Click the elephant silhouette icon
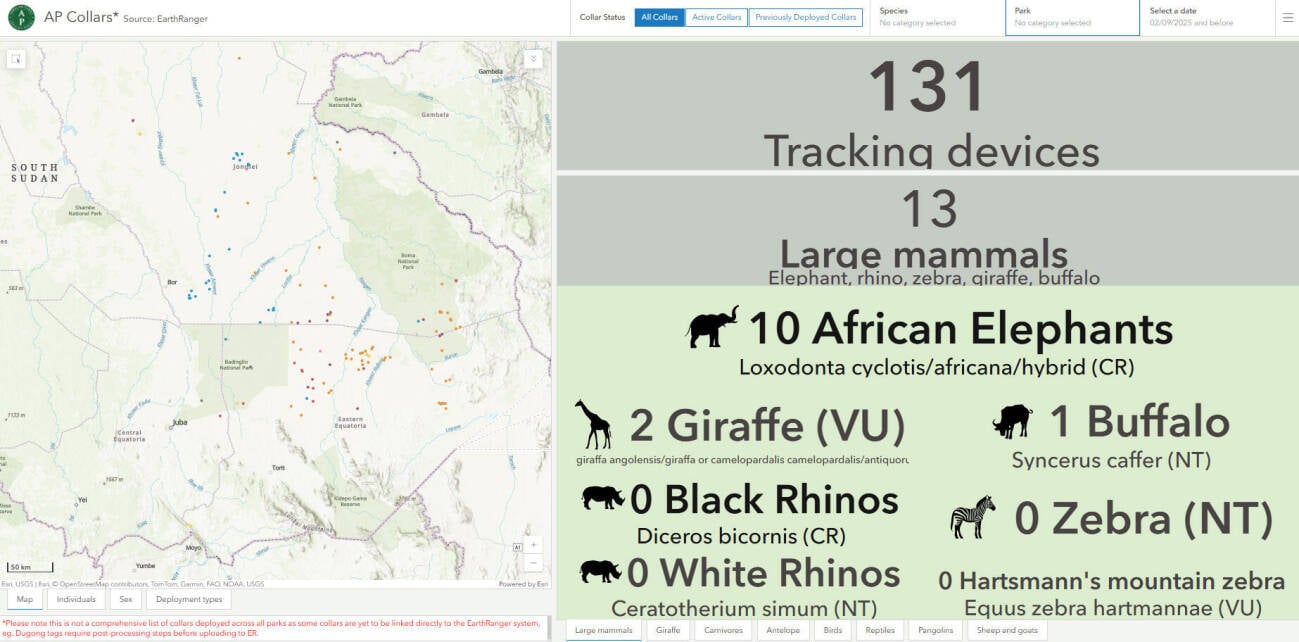The image size is (1299, 642). [713, 327]
